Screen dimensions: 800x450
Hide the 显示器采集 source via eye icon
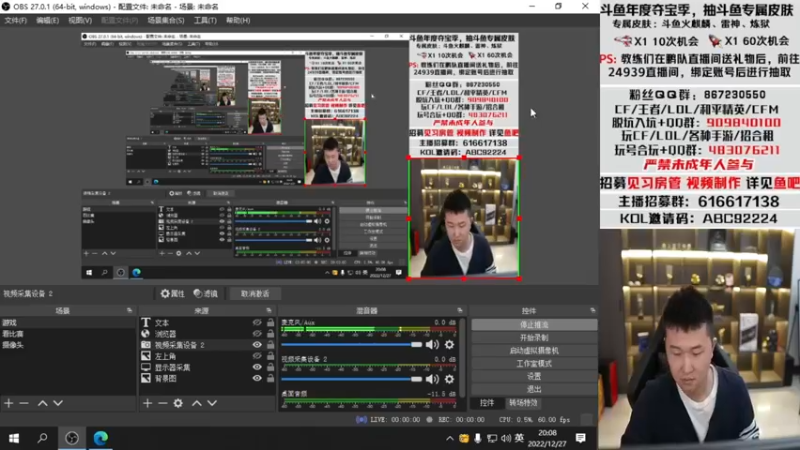(257, 367)
